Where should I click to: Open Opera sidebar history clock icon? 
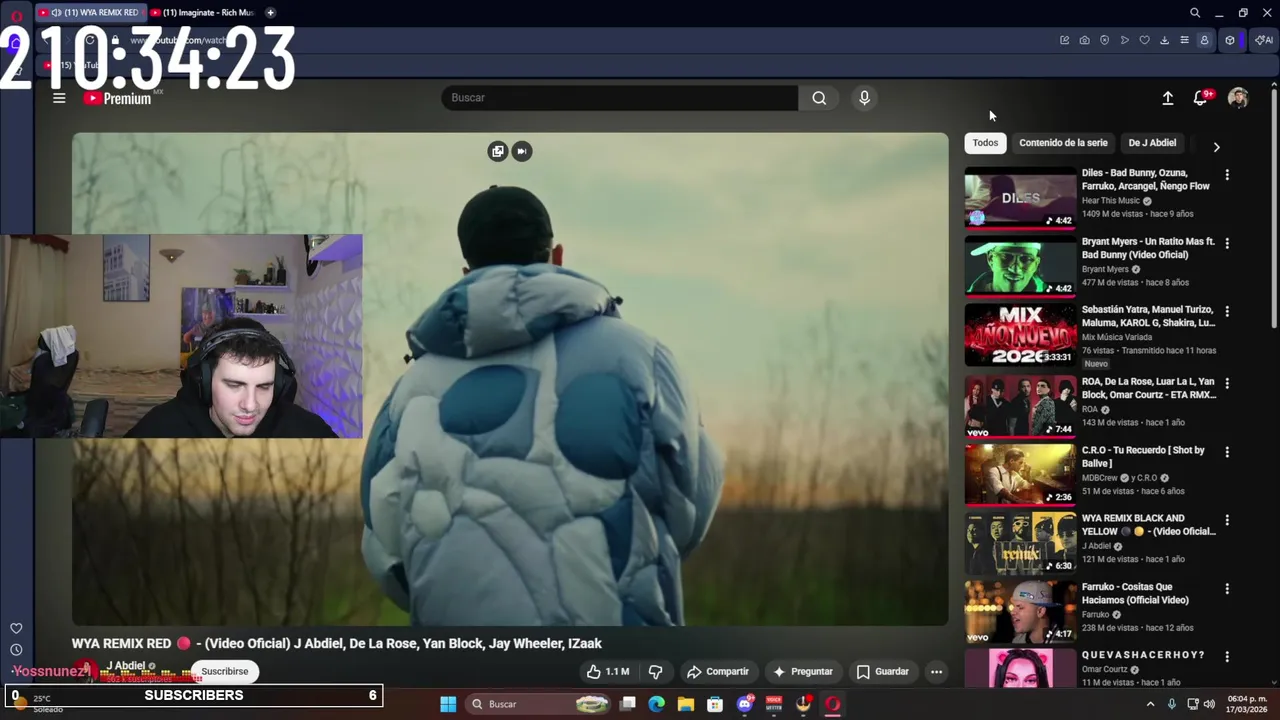[x=16, y=650]
